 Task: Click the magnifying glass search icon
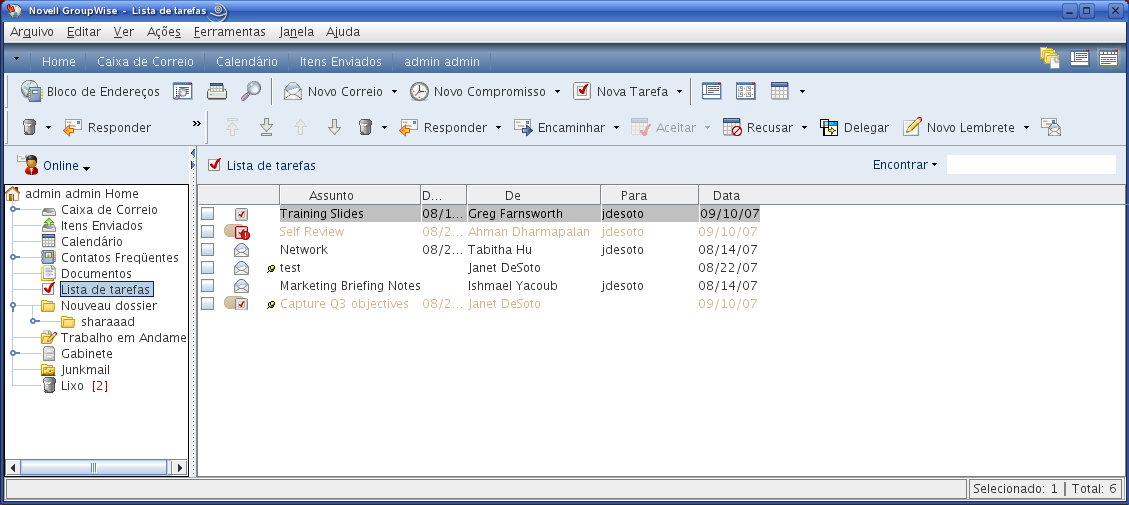(251, 91)
